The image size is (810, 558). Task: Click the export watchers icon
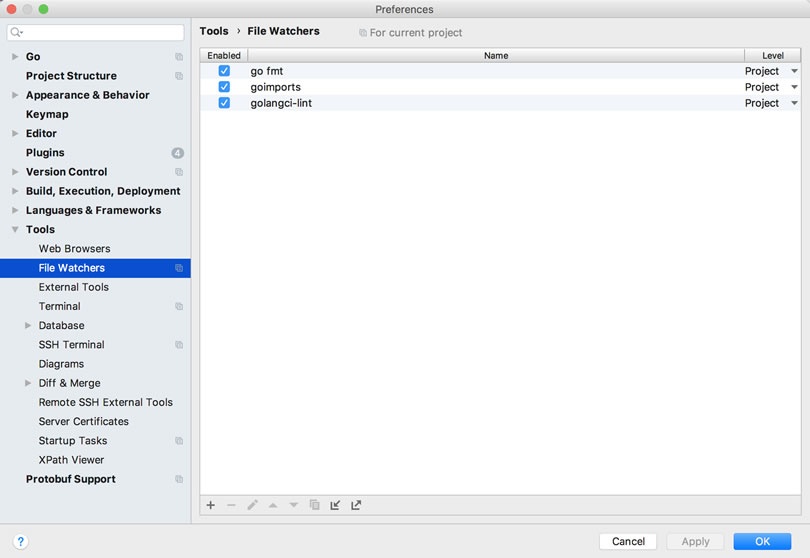point(356,505)
